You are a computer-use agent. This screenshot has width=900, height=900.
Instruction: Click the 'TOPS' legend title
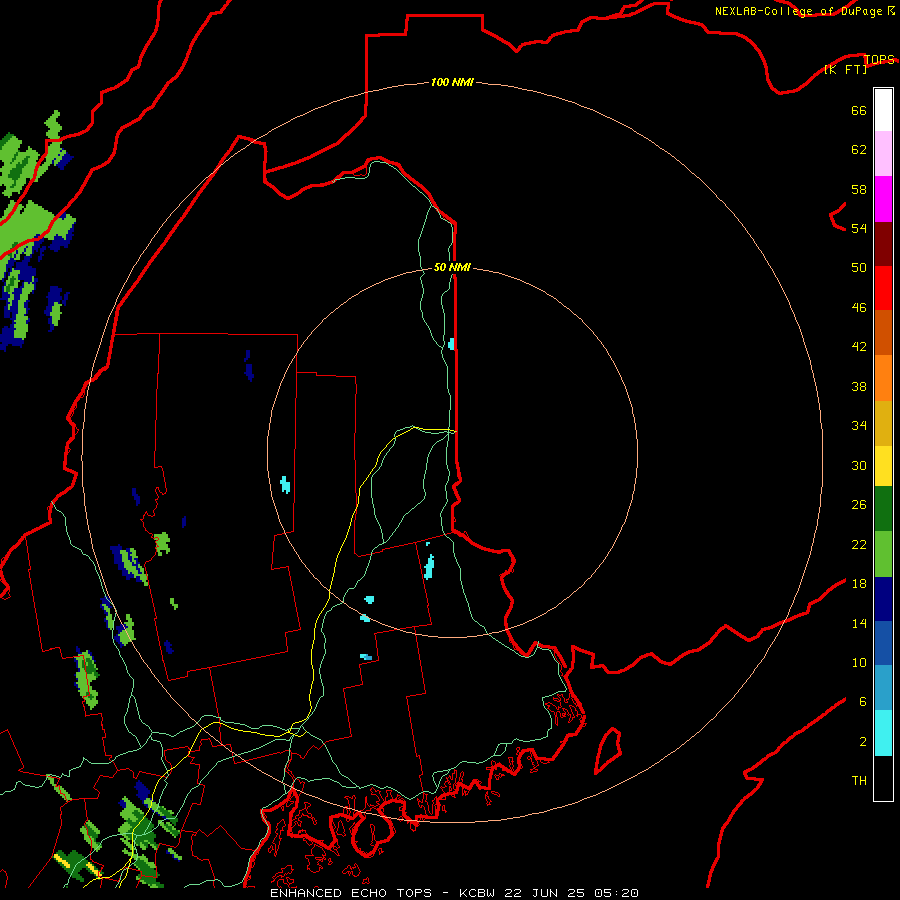[879, 59]
